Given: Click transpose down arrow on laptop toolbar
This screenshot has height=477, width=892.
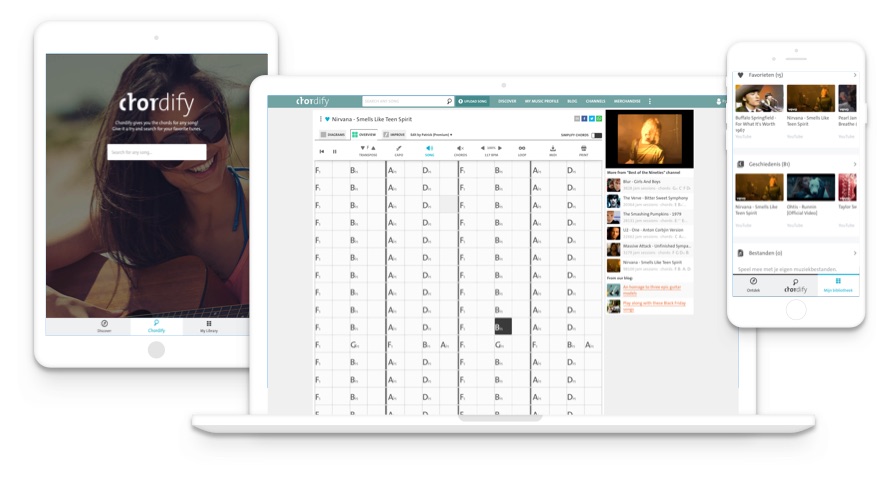Looking at the screenshot, I should (363, 148).
